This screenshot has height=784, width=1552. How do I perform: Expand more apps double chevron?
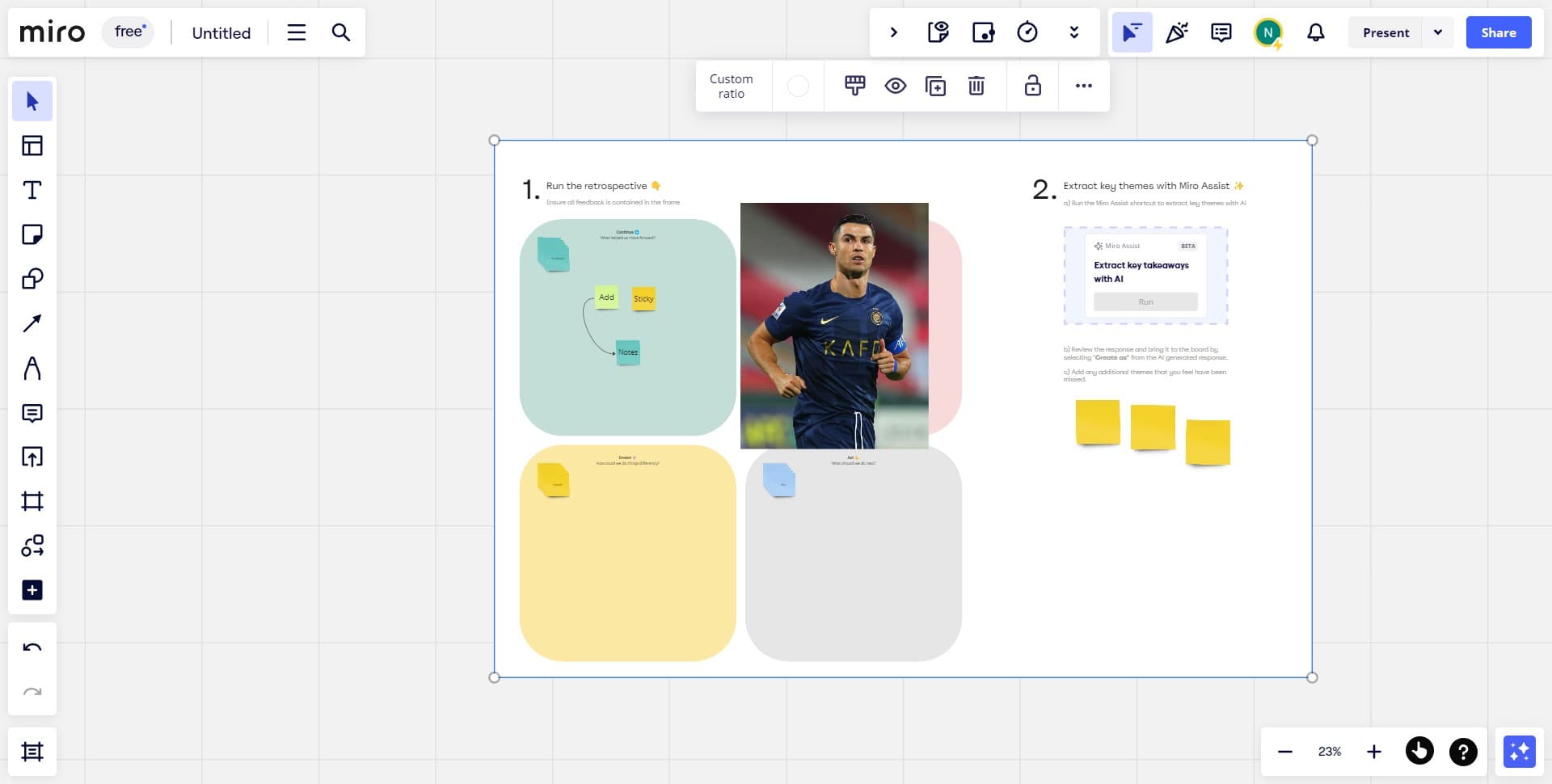click(1073, 32)
